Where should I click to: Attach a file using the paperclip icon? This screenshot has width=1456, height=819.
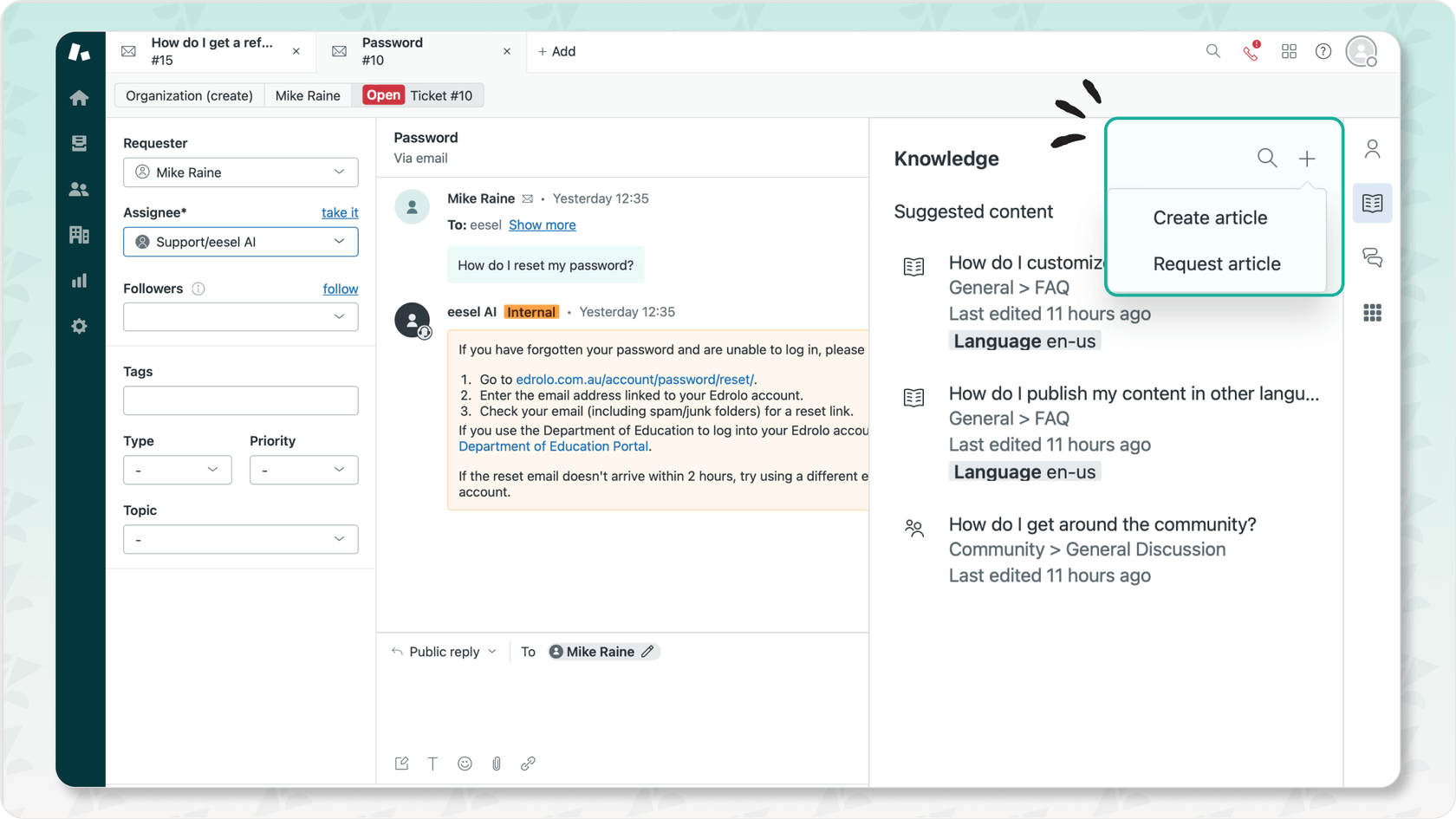[497, 764]
